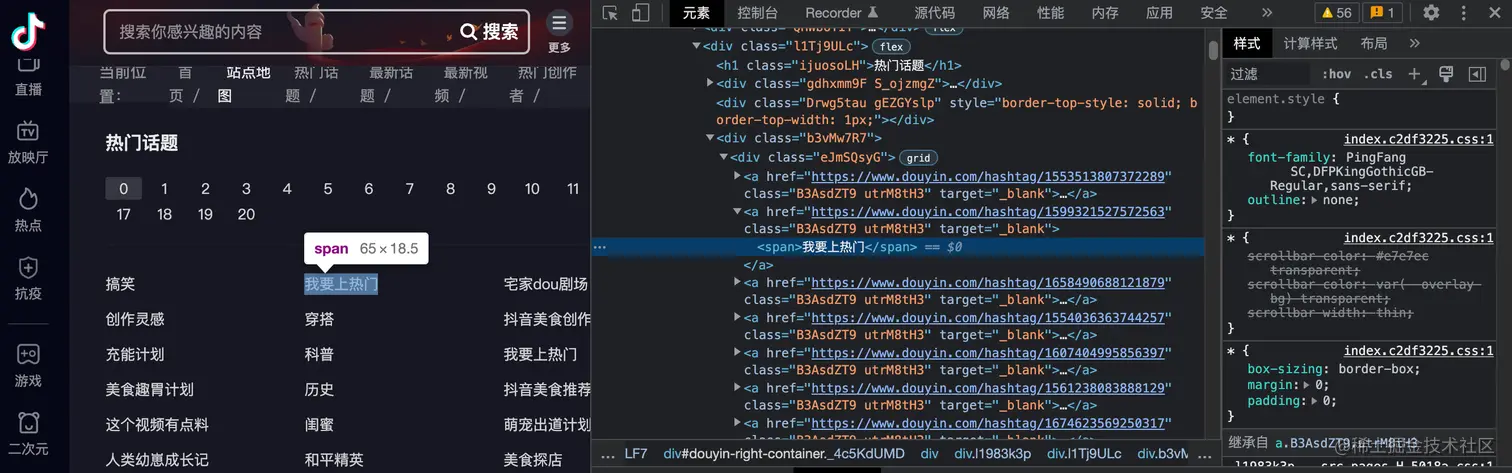
Task: Switch to the 安全 Security tab
Action: point(1214,12)
